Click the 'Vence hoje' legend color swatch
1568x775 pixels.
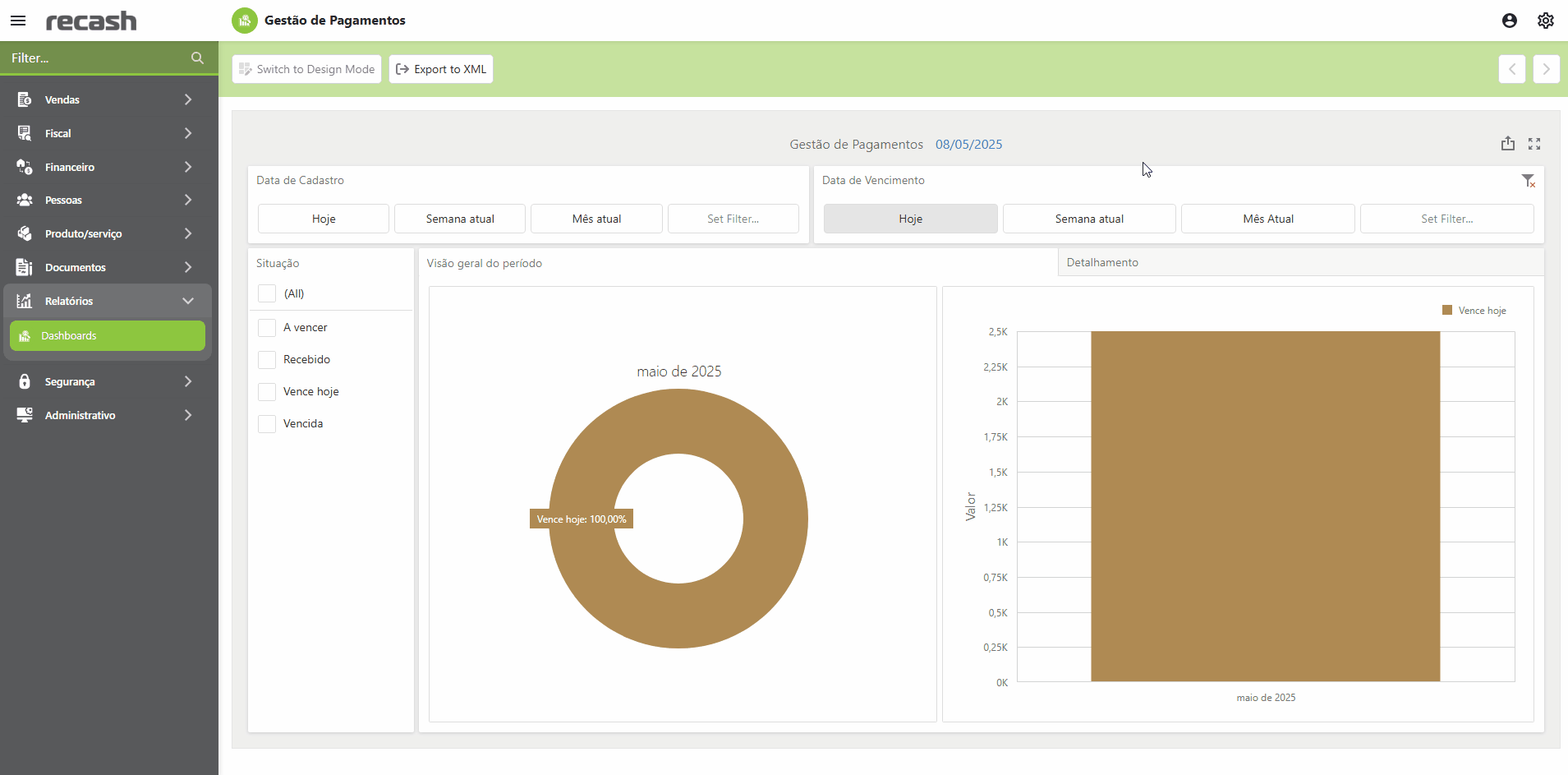pyautogui.click(x=1447, y=311)
